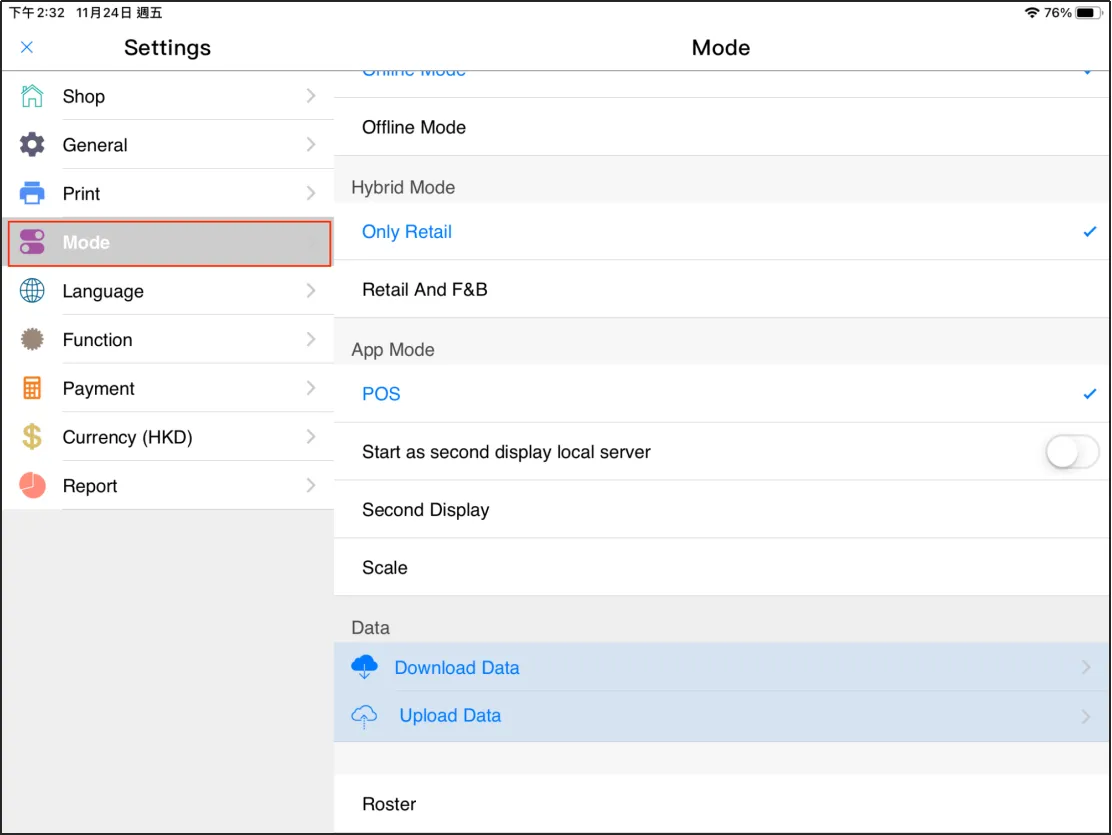Open General settings via the gear icon

click(31, 144)
